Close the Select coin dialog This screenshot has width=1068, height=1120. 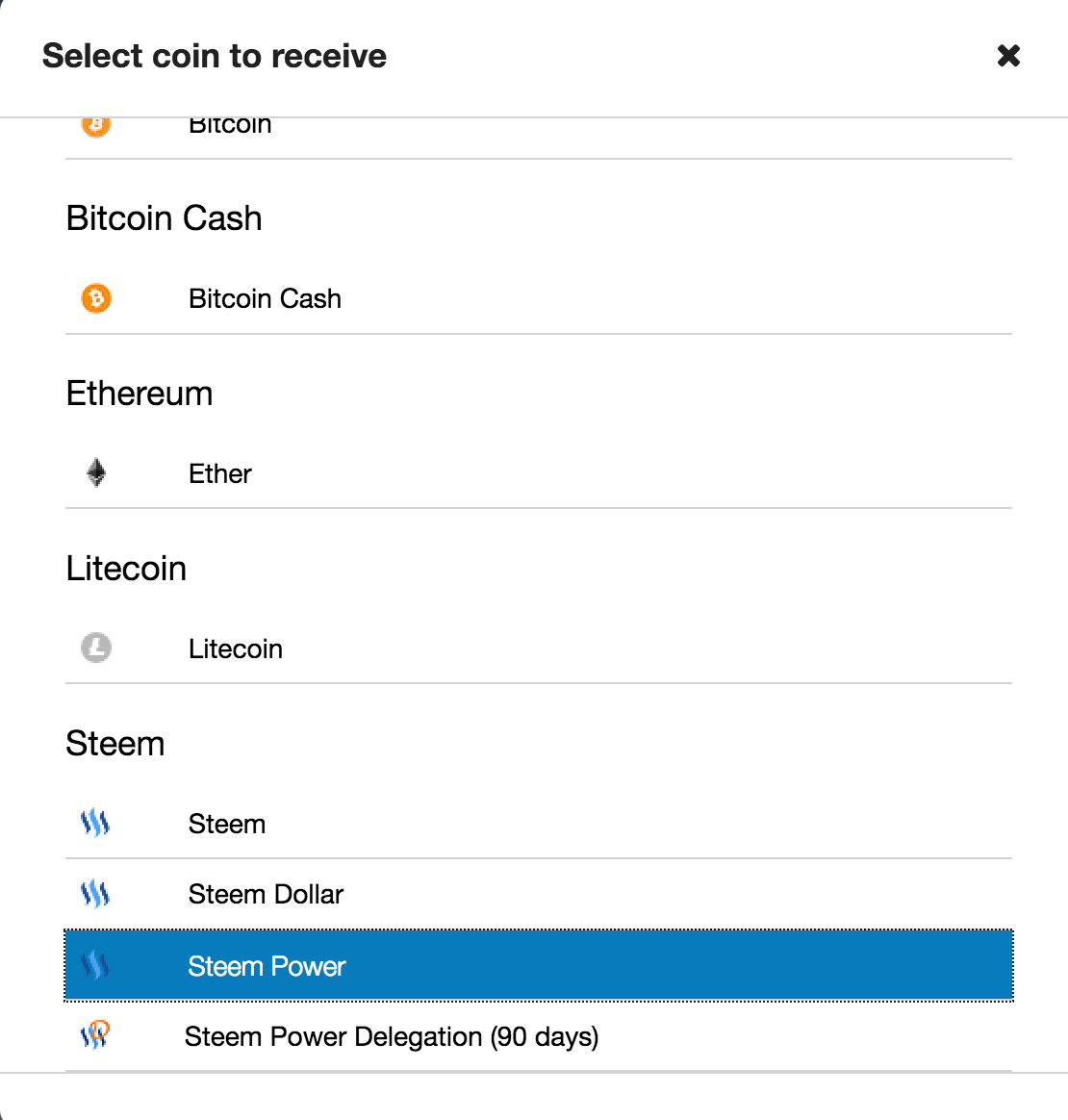point(1008,56)
